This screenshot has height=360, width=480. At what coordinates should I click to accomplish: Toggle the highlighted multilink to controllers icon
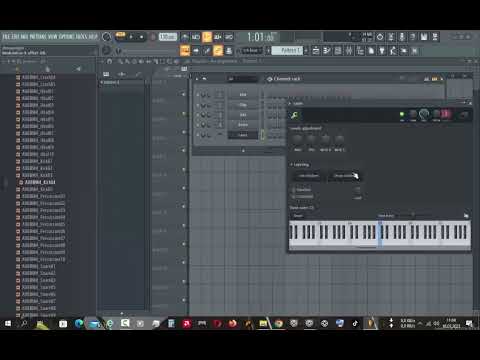click(218, 51)
